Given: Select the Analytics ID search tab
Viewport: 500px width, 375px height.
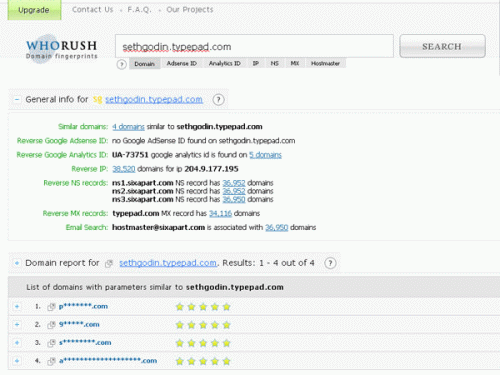Looking at the screenshot, I should (224, 63).
